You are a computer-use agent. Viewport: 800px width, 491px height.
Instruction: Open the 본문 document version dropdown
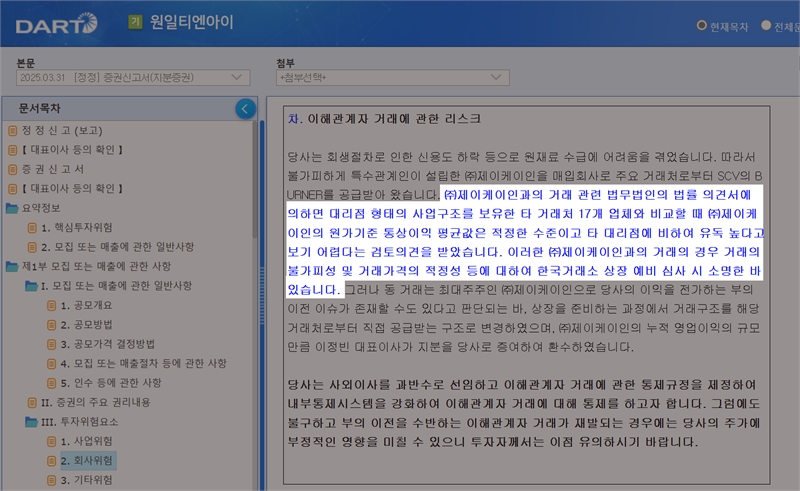[x=132, y=77]
